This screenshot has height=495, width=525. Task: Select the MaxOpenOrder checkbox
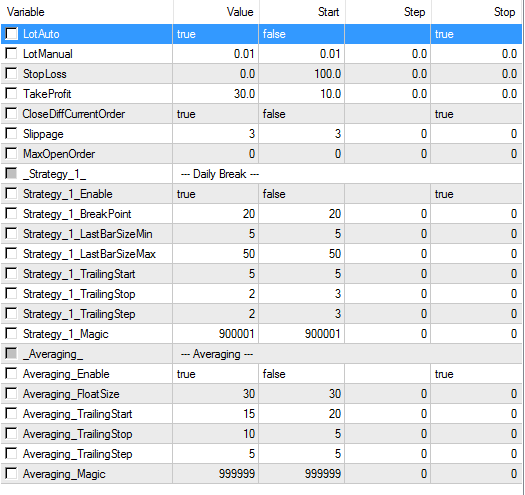[x=11, y=153]
